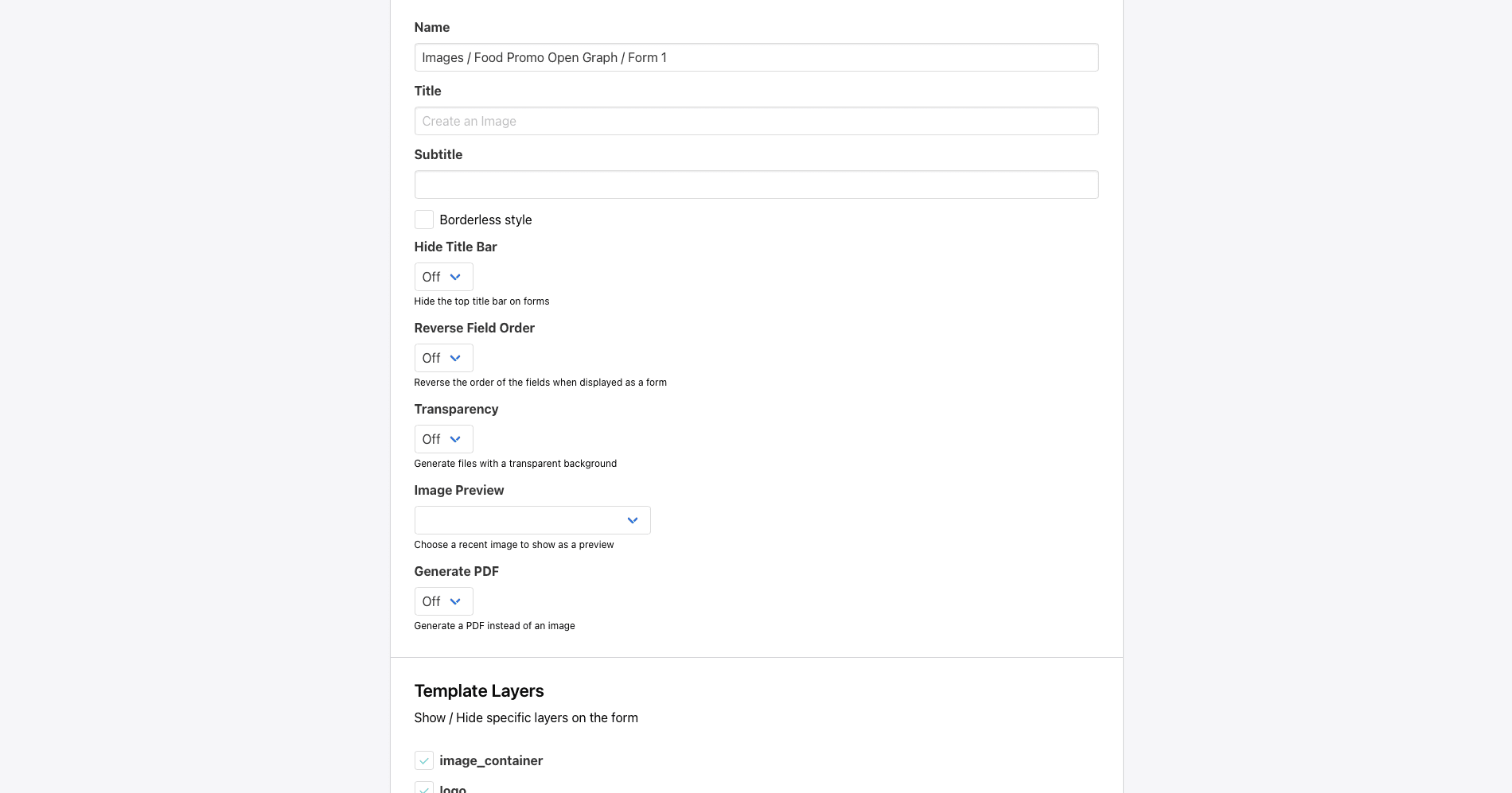Open the Reverse Field Order dropdown

pyautogui.click(x=442, y=358)
